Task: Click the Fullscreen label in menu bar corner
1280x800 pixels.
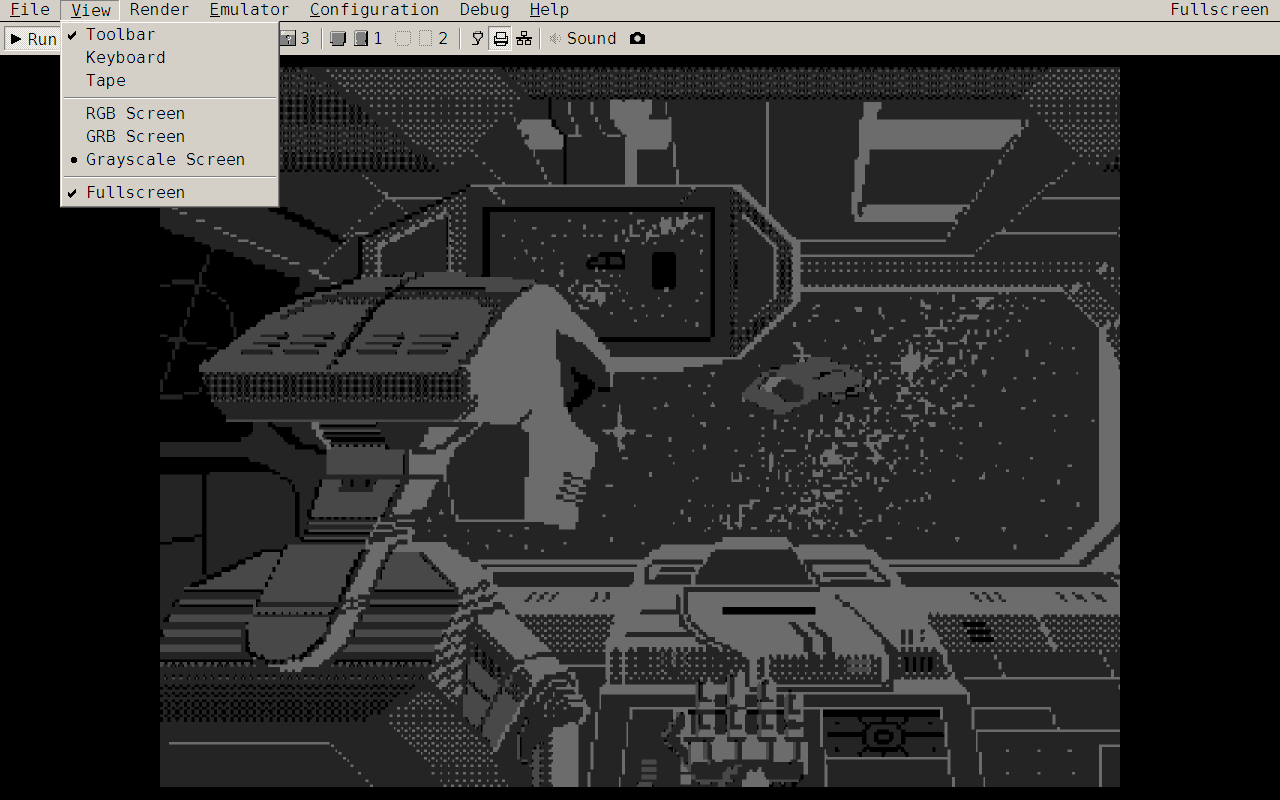Action: point(1219,10)
